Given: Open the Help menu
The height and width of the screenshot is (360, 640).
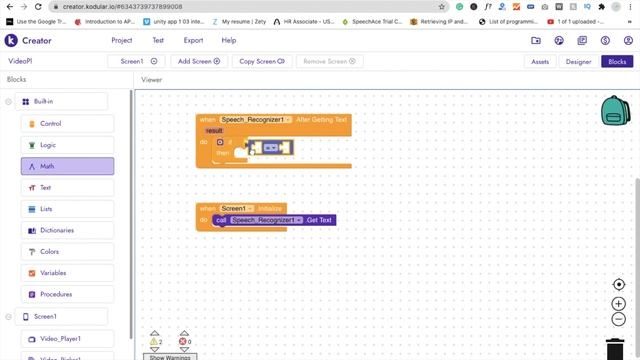Looking at the screenshot, I should 229,40.
